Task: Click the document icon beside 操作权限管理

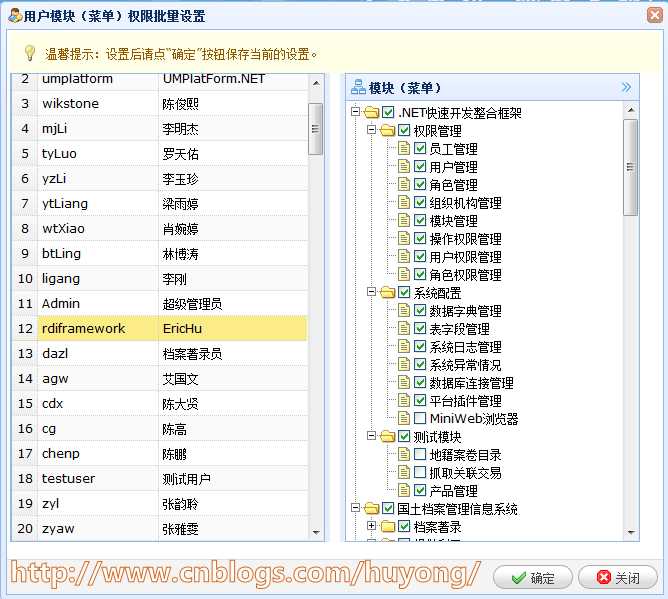Action: (404, 238)
